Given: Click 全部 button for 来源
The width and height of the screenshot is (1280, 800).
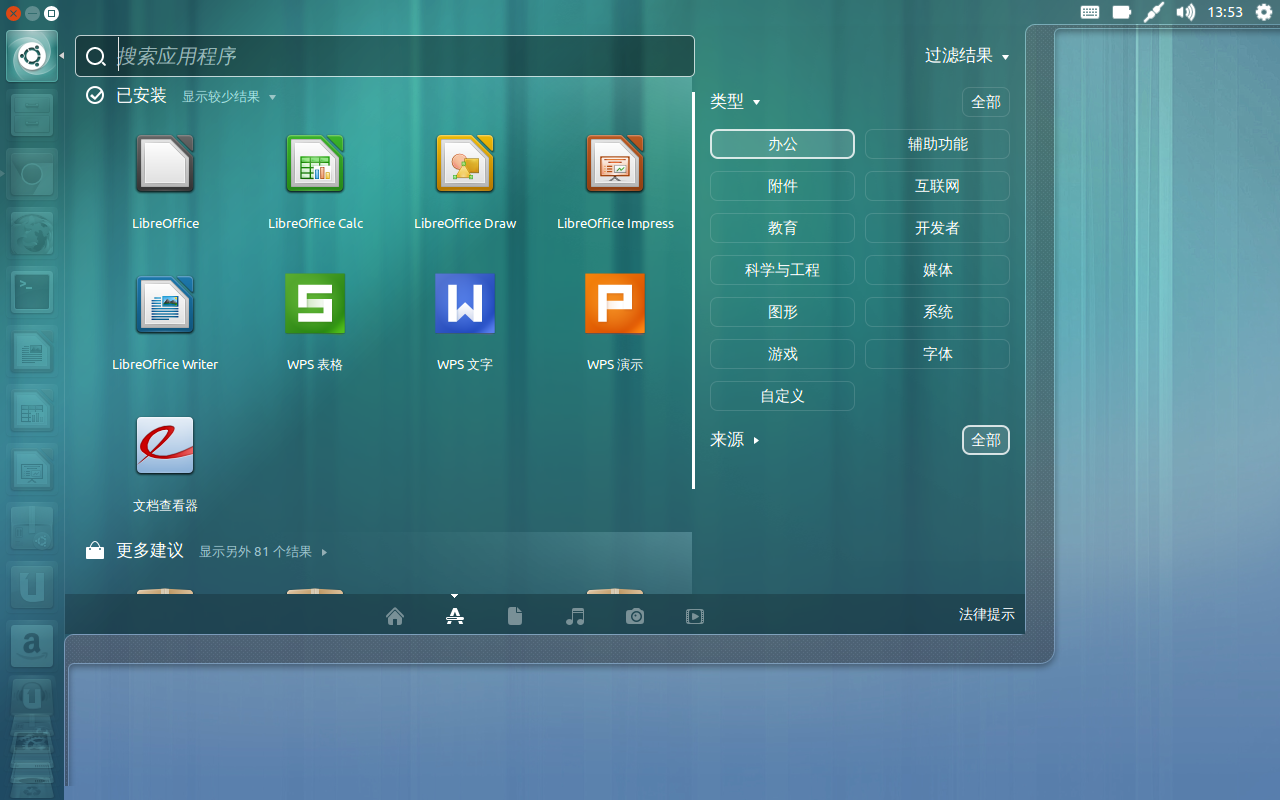Looking at the screenshot, I should pyautogui.click(x=986, y=440).
